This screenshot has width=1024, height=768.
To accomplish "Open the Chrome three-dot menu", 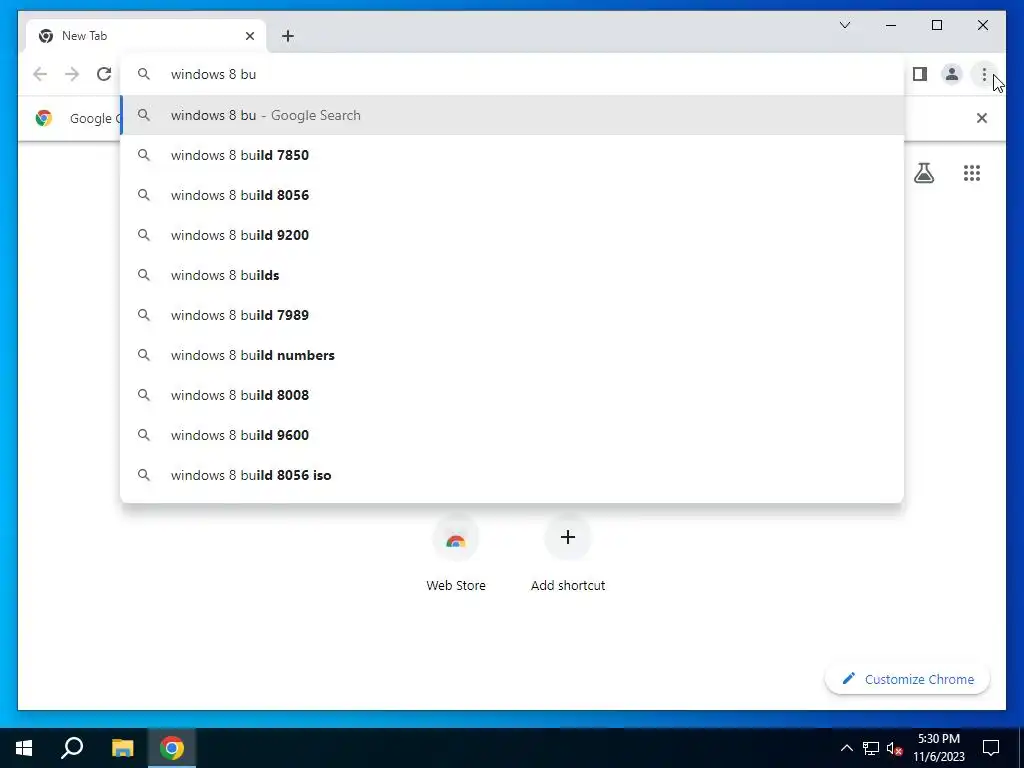I will [x=984, y=74].
